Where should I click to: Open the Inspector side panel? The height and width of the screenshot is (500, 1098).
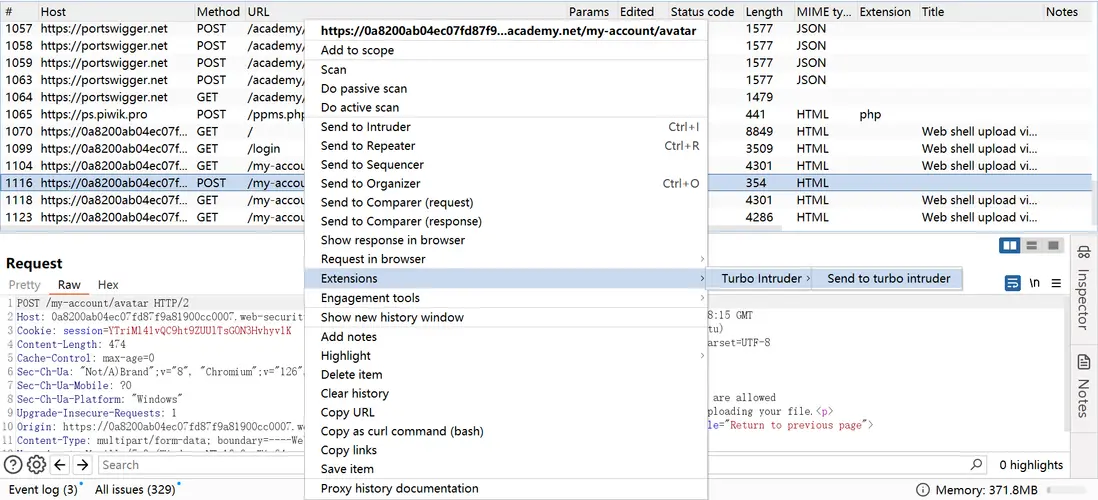[1083, 288]
